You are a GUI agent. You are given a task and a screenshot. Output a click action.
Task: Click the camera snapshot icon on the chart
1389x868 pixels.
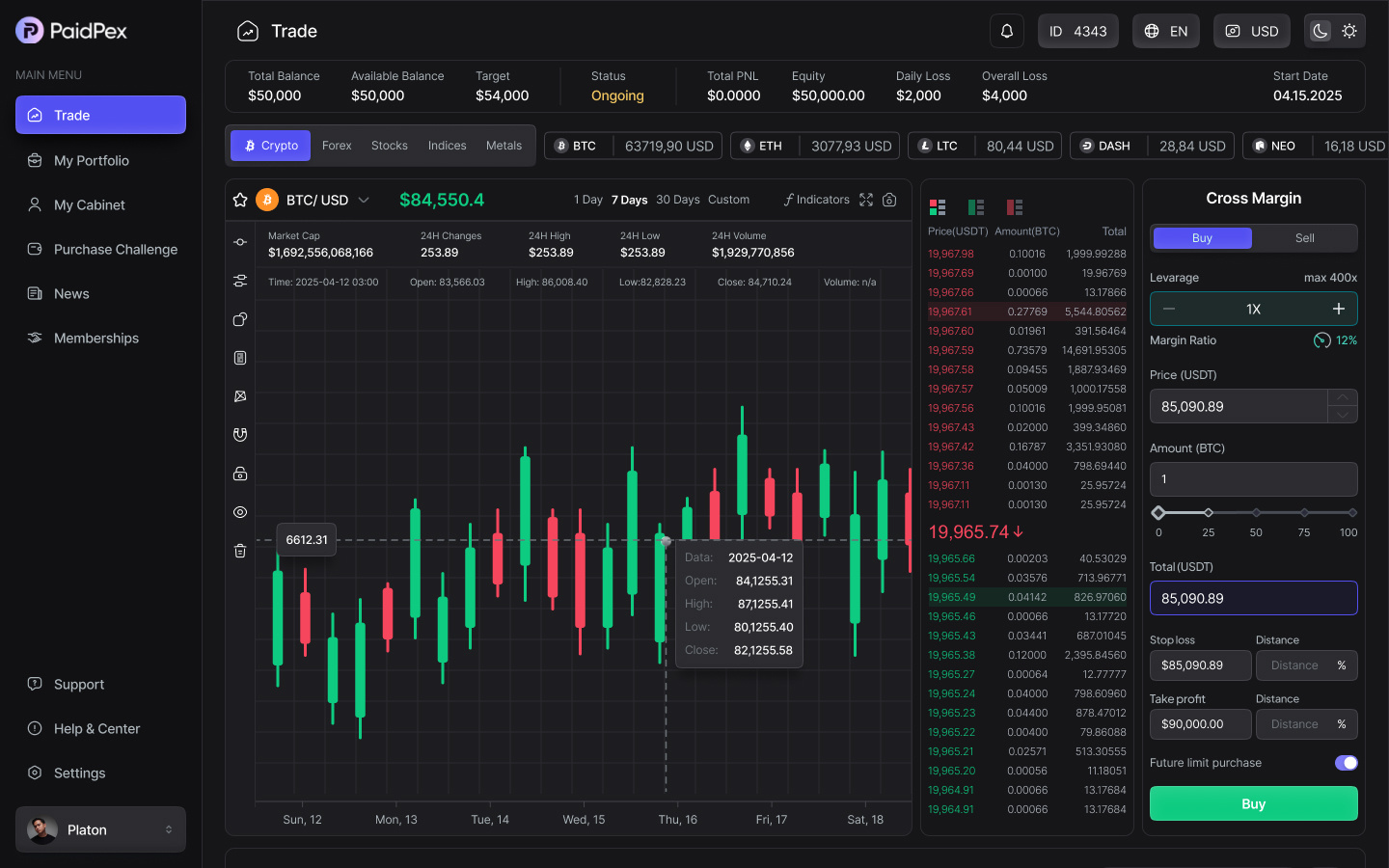[x=889, y=200]
